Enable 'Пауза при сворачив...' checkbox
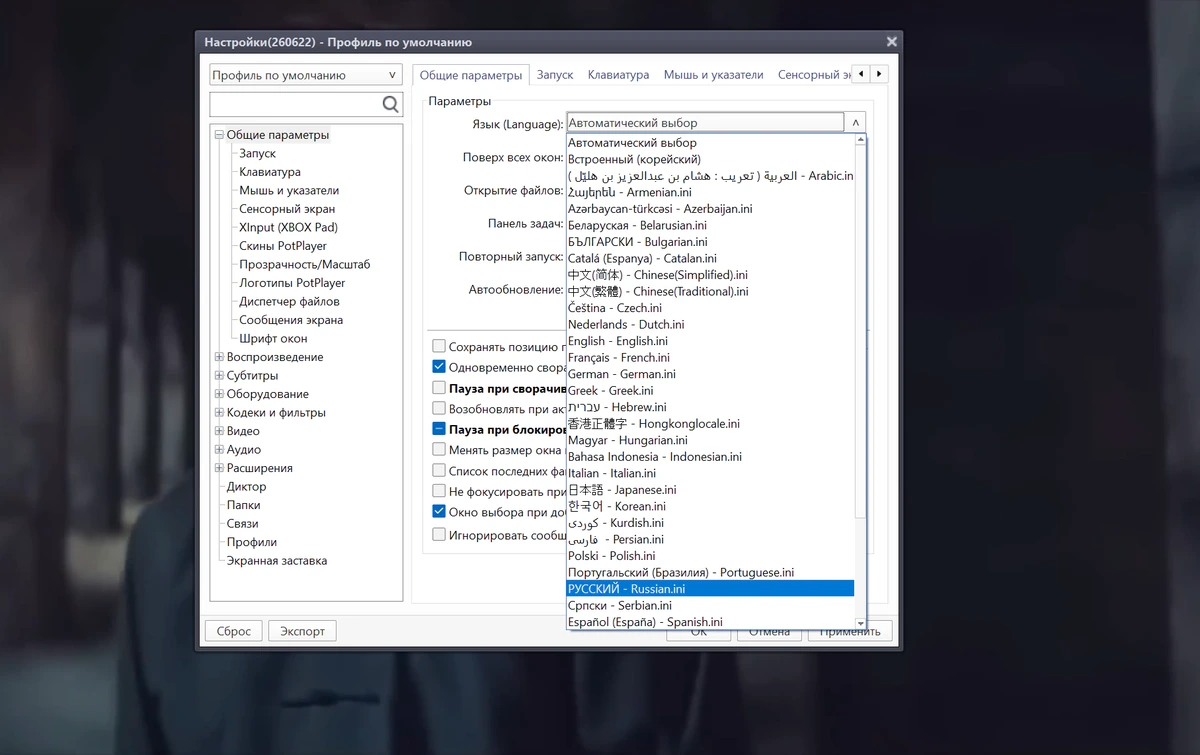 coord(439,388)
